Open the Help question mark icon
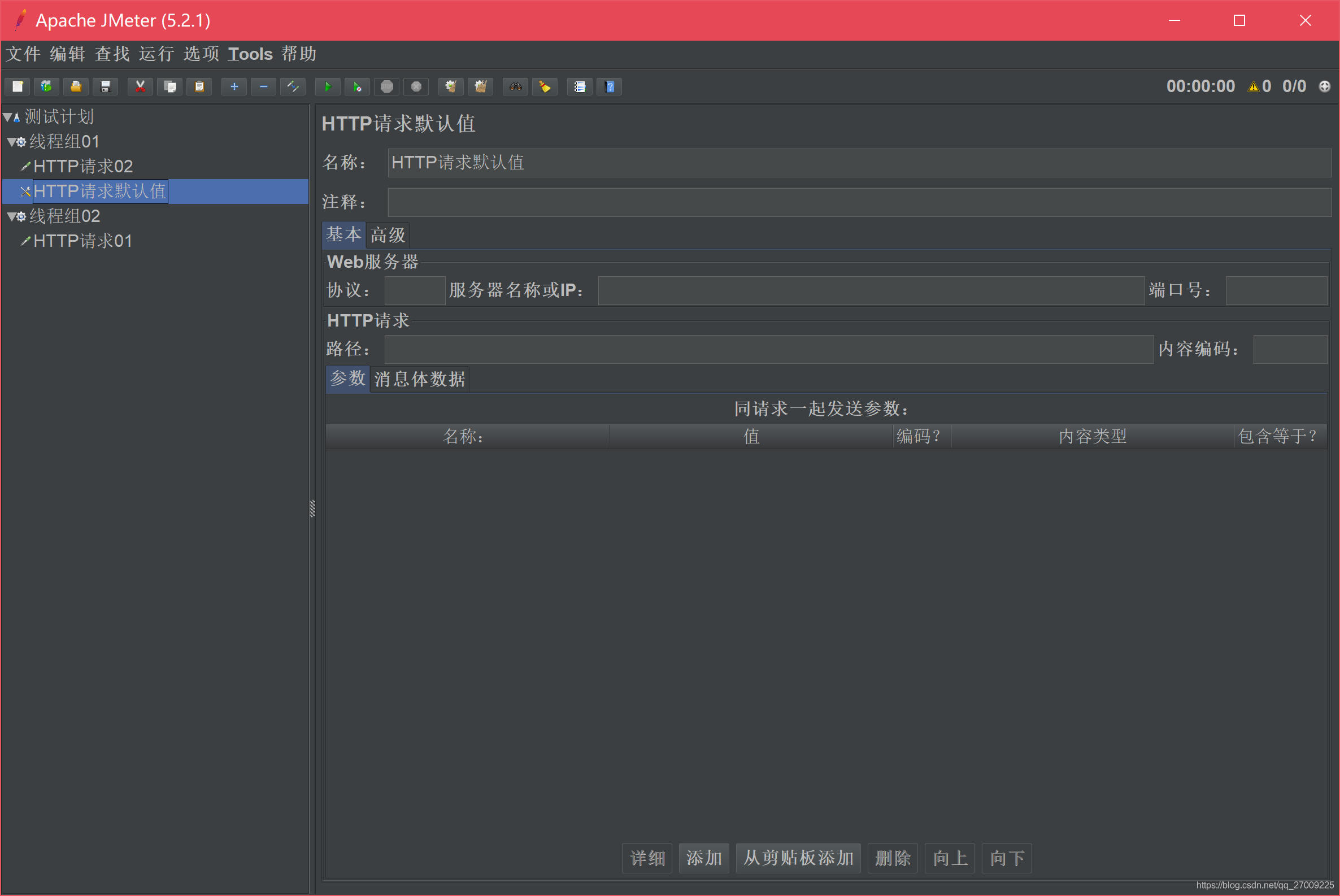Viewport: 1340px width, 896px height. point(610,87)
